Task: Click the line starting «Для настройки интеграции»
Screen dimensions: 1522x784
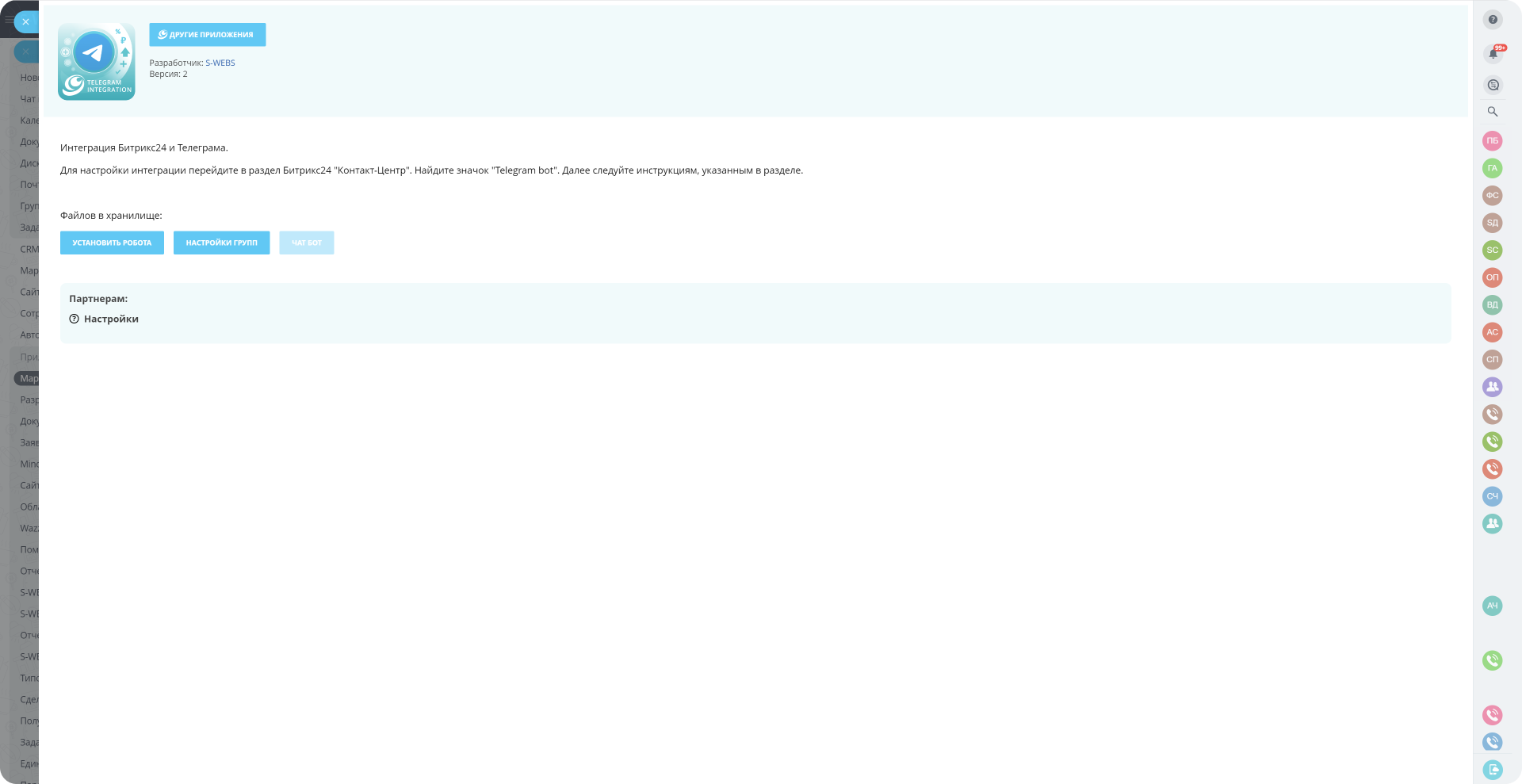Action: coord(431,170)
